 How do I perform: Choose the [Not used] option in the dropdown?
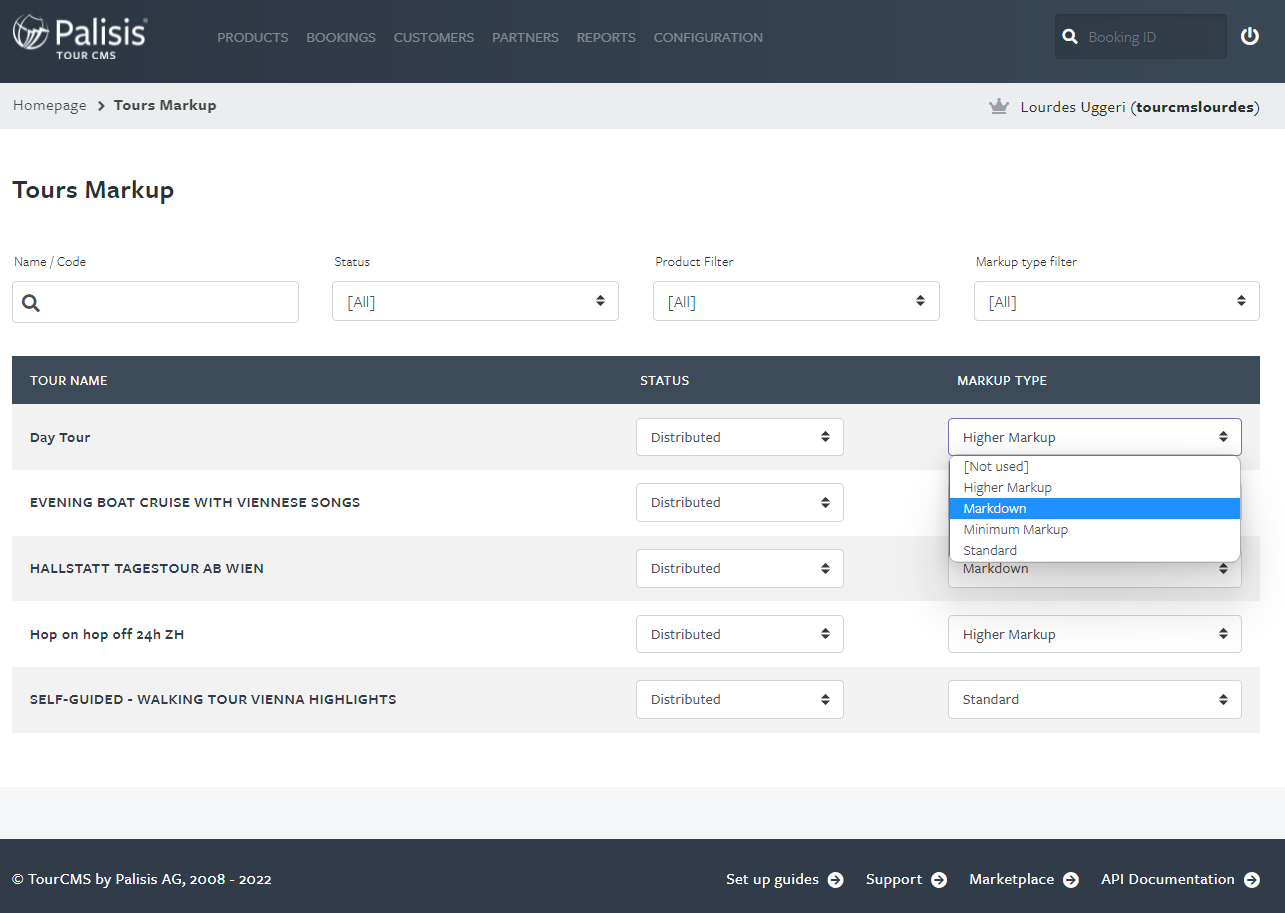[996, 466]
